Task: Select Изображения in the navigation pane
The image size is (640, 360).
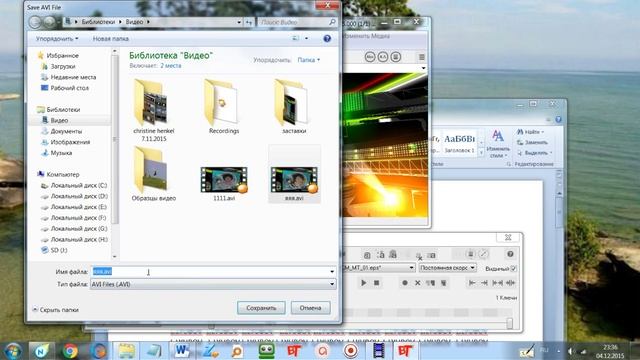Action: pos(70,142)
